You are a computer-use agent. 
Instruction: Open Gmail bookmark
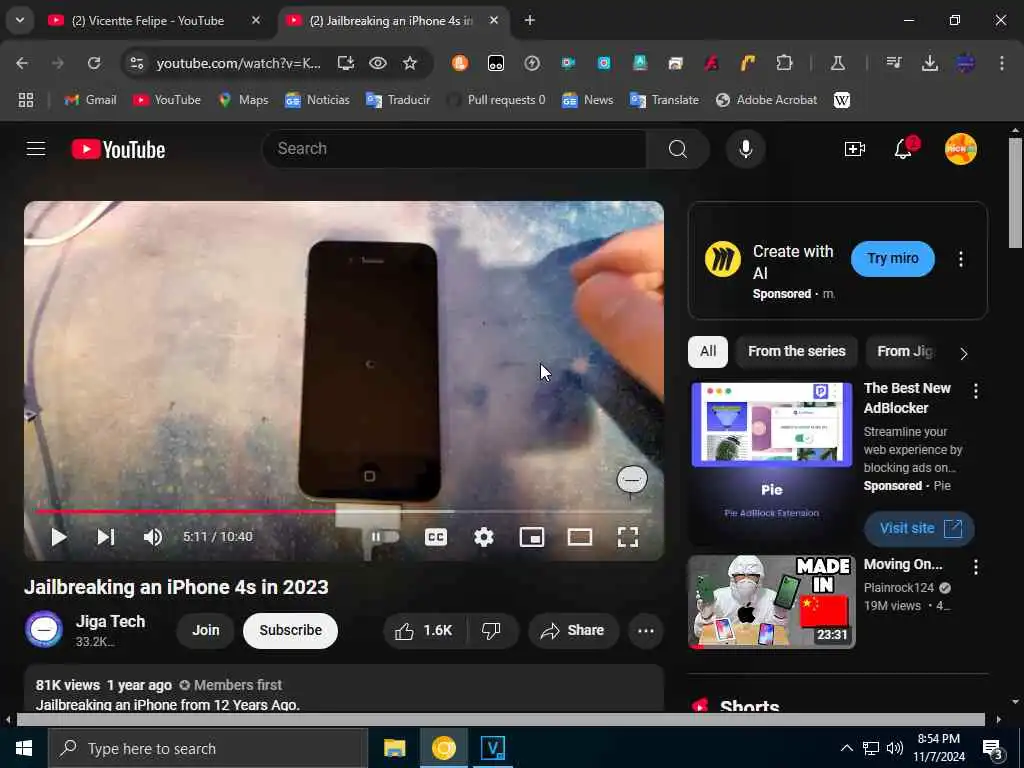[90, 100]
